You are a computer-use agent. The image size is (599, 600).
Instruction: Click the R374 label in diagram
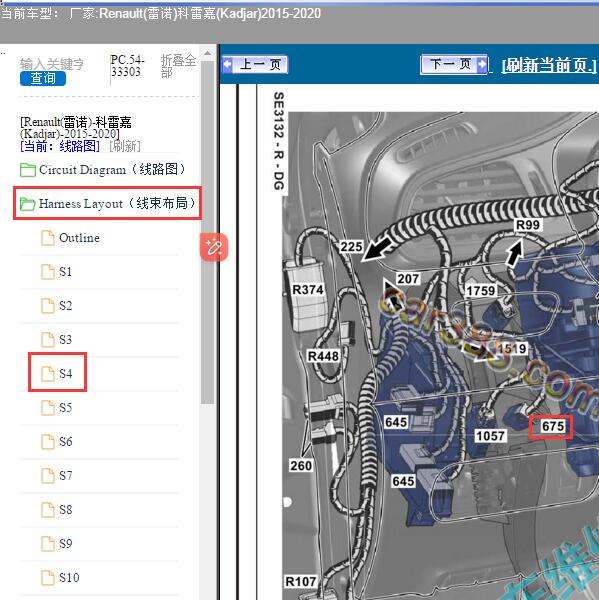pyautogui.click(x=307, y=290)
